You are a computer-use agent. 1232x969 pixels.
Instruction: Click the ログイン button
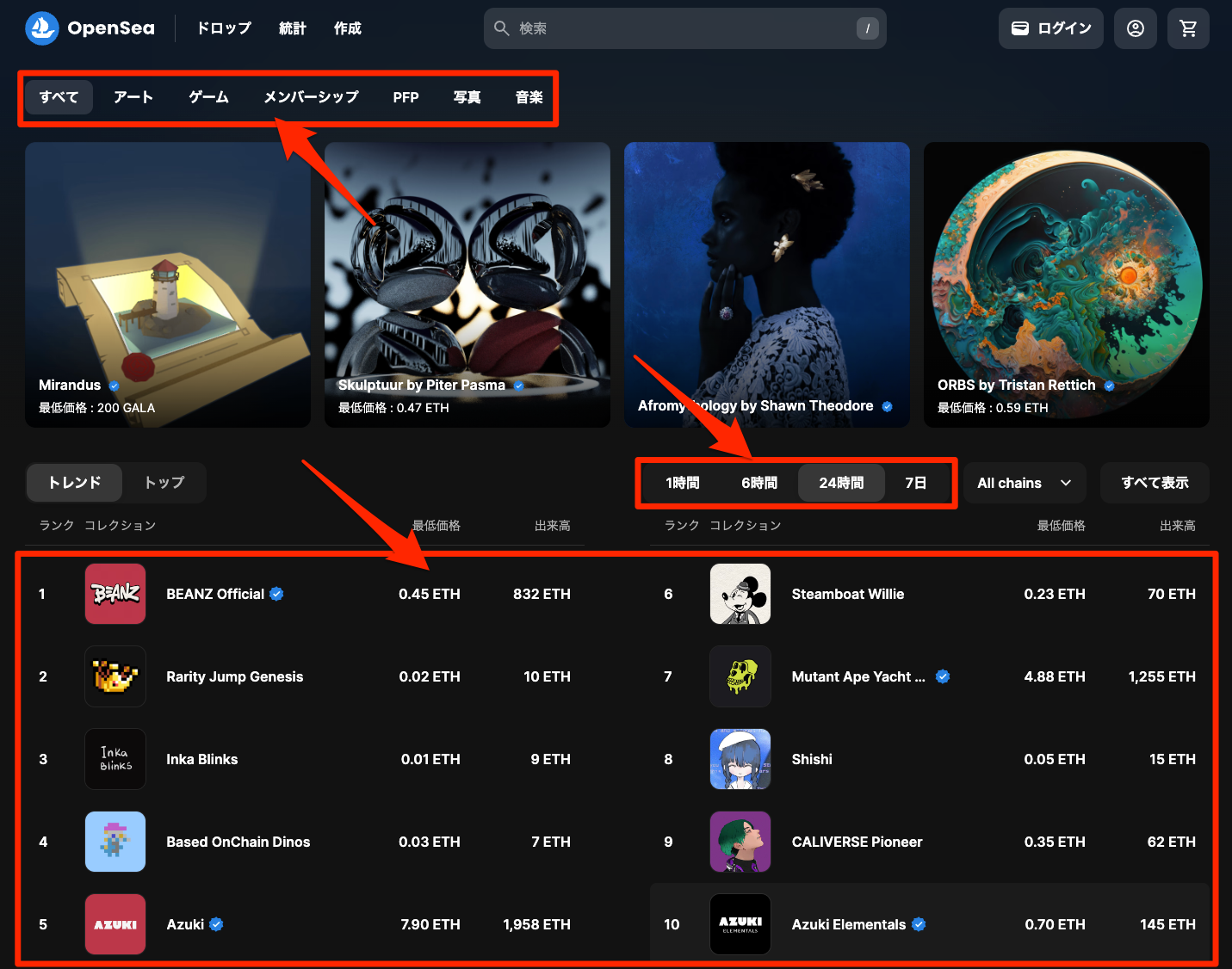(x=1051, y=28)
